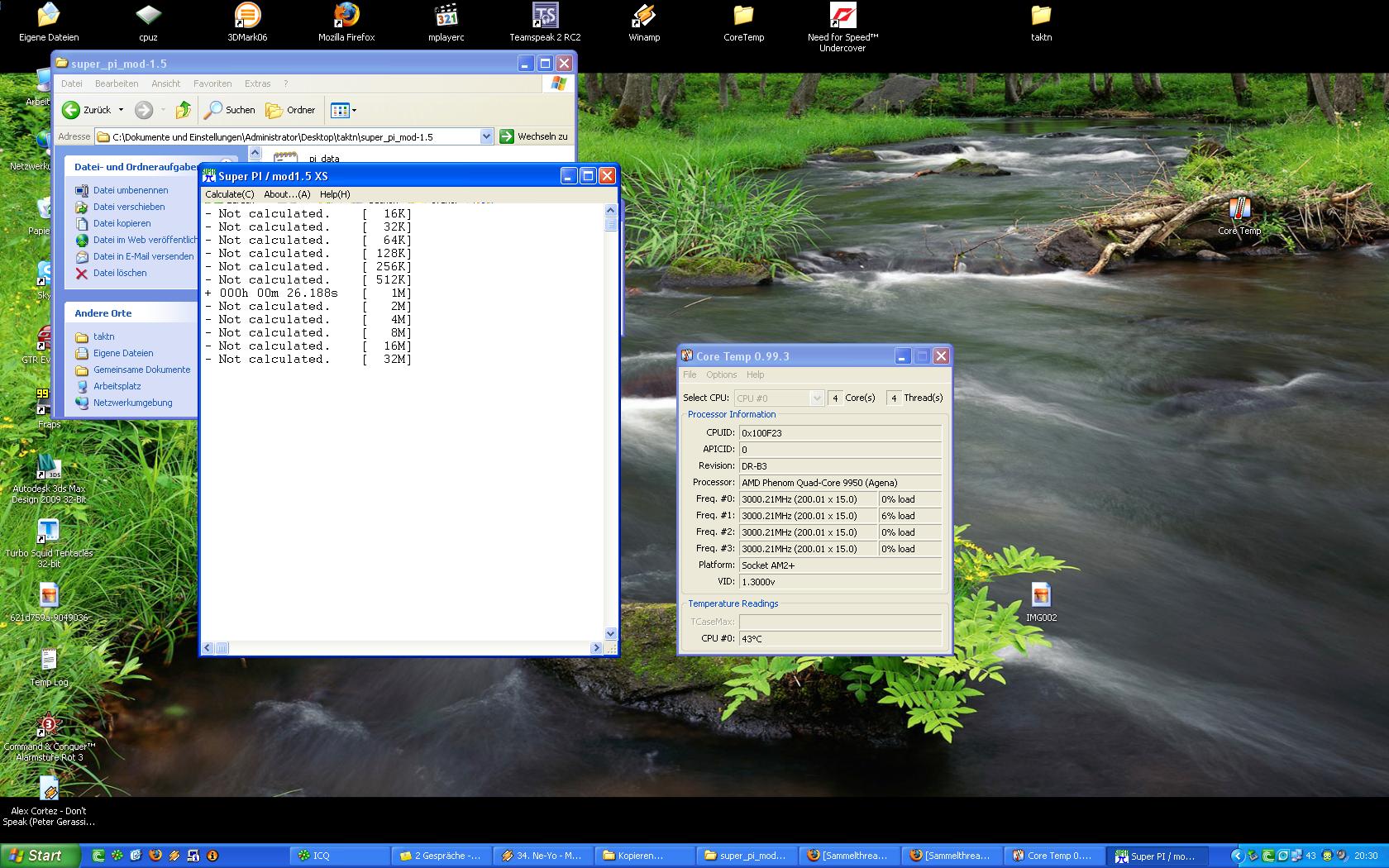Screen dimensions: 1389x868
Task: Click the Wechseln zu button
Action: 533,136
